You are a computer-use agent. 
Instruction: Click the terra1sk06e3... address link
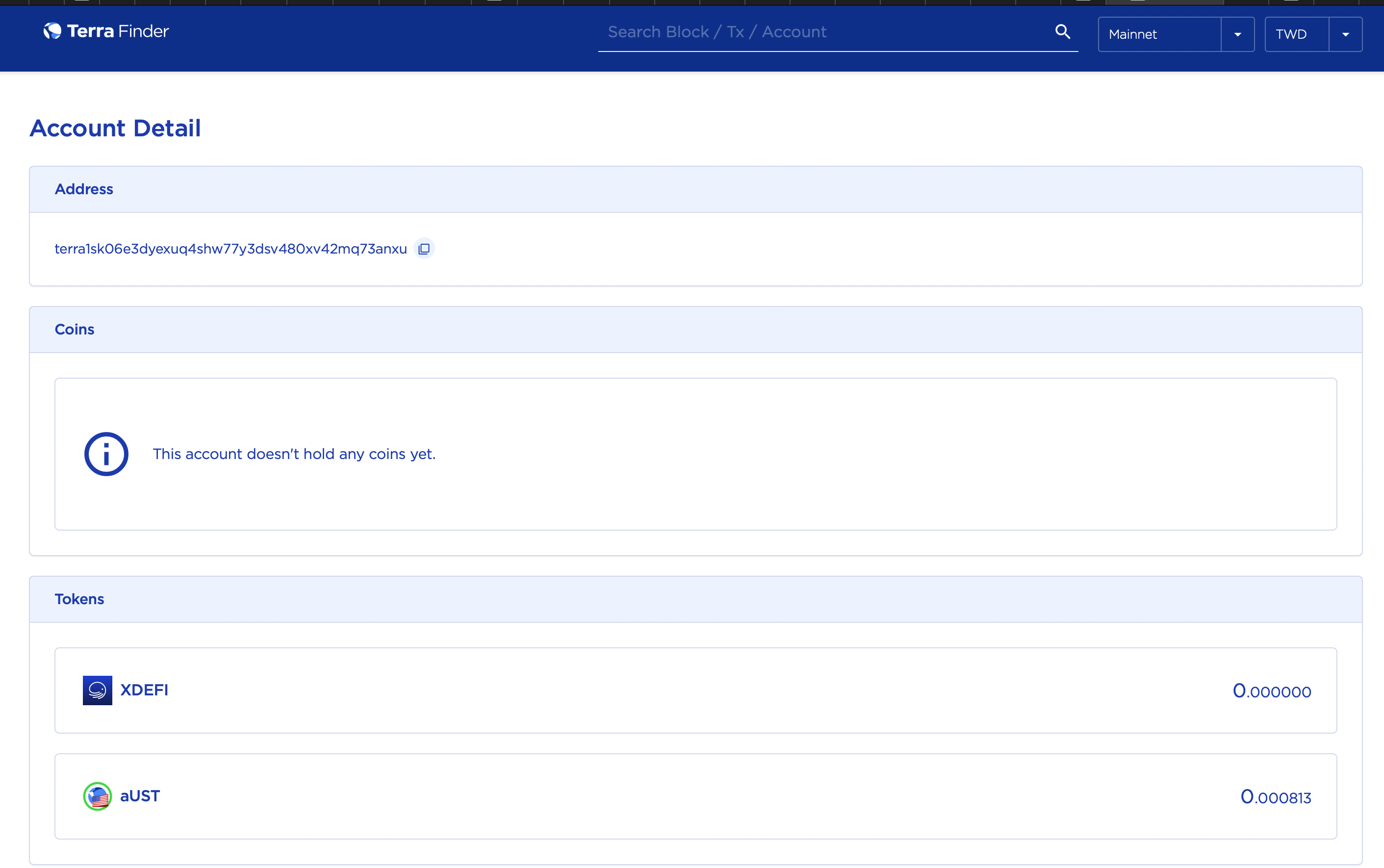click(x=231, y=249)
